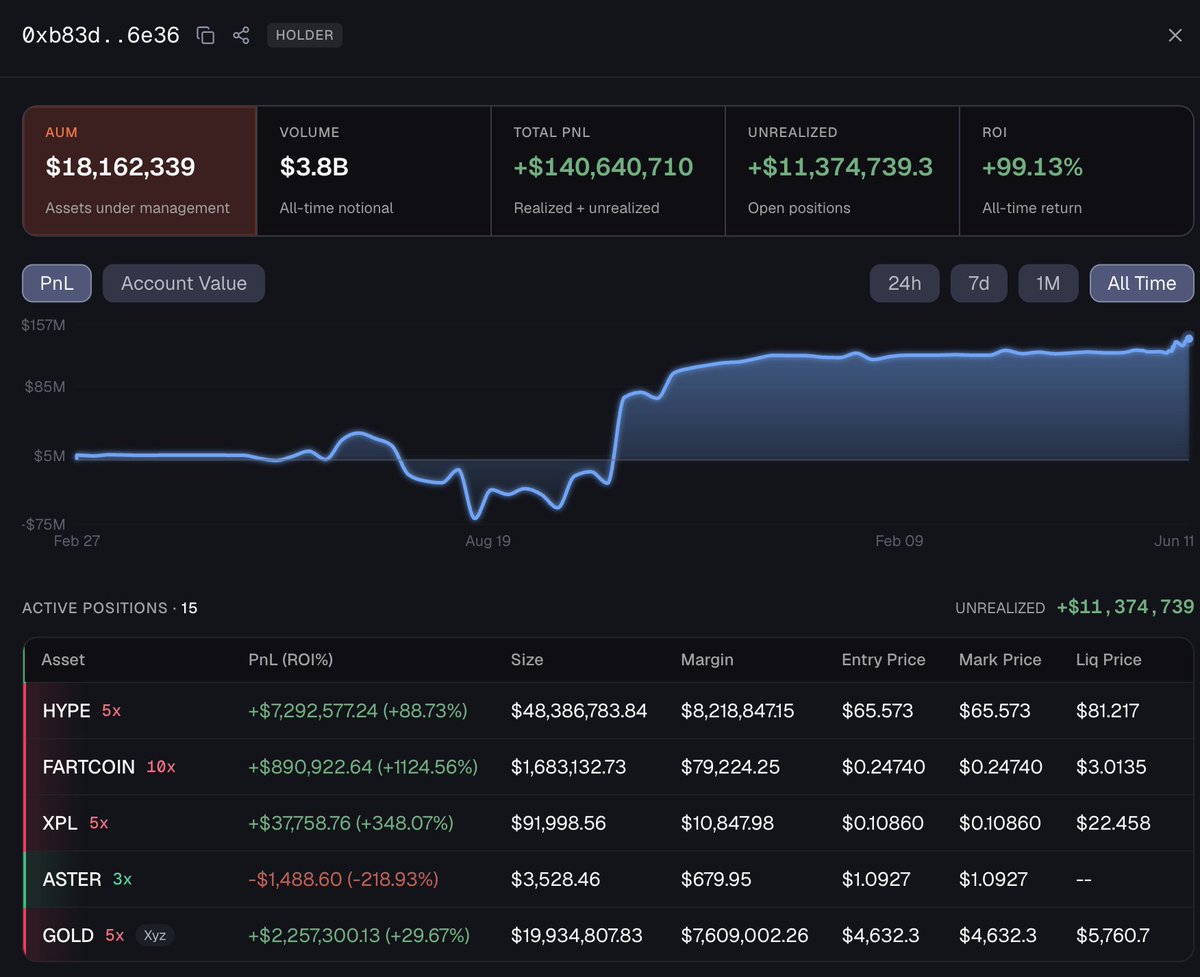Click FARTCOIN size $1,683,132.73
Image resolution: width=1200 pixels, height=977 pixels.
569,767
